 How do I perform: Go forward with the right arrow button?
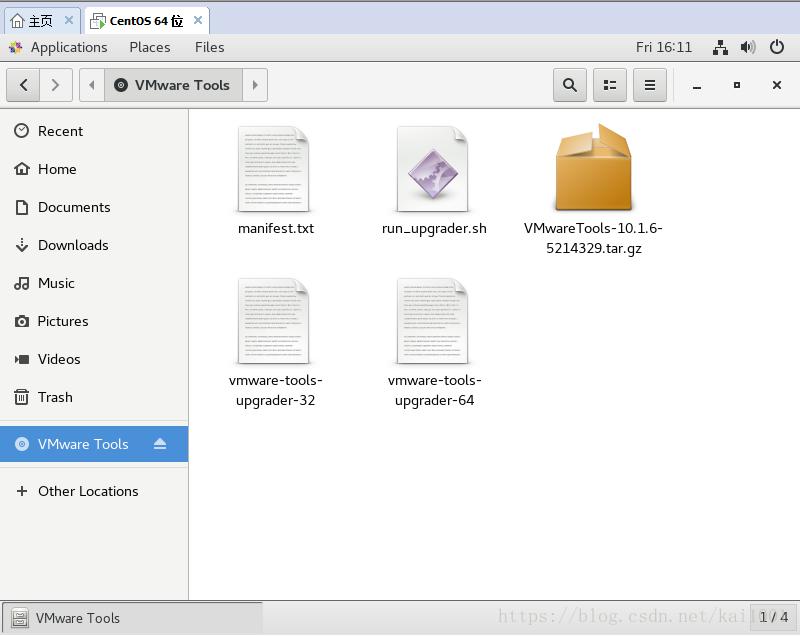click(x=56, y=85)
